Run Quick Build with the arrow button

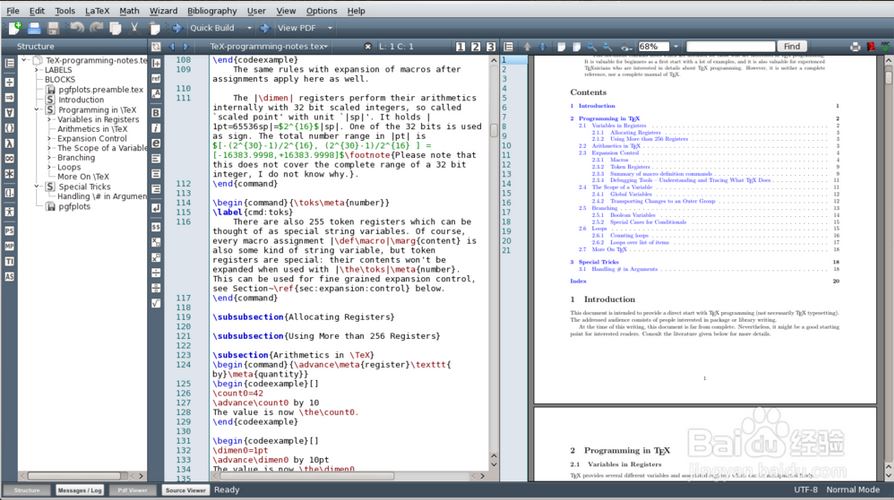pos(177,28)
